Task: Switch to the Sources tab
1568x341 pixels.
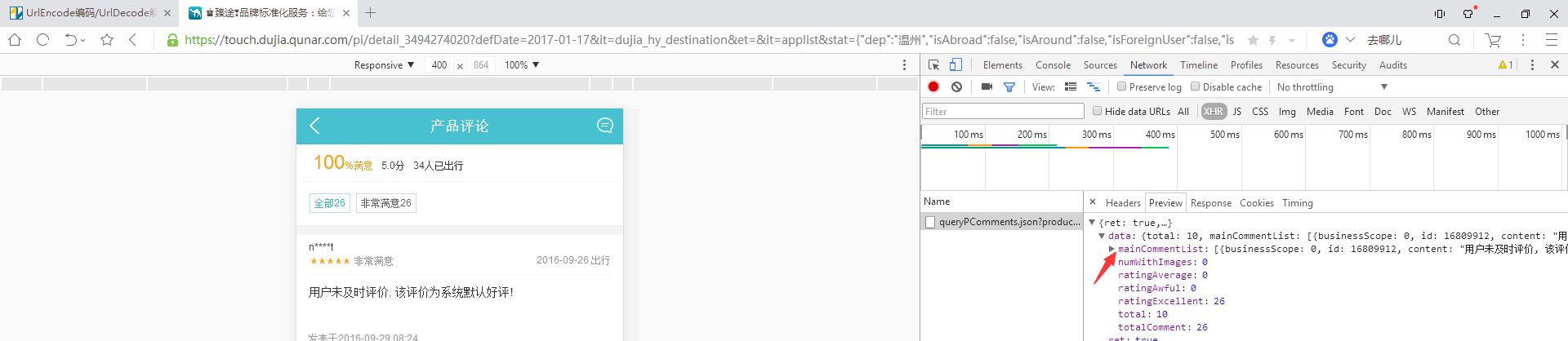Action: tap(1100, 65)
